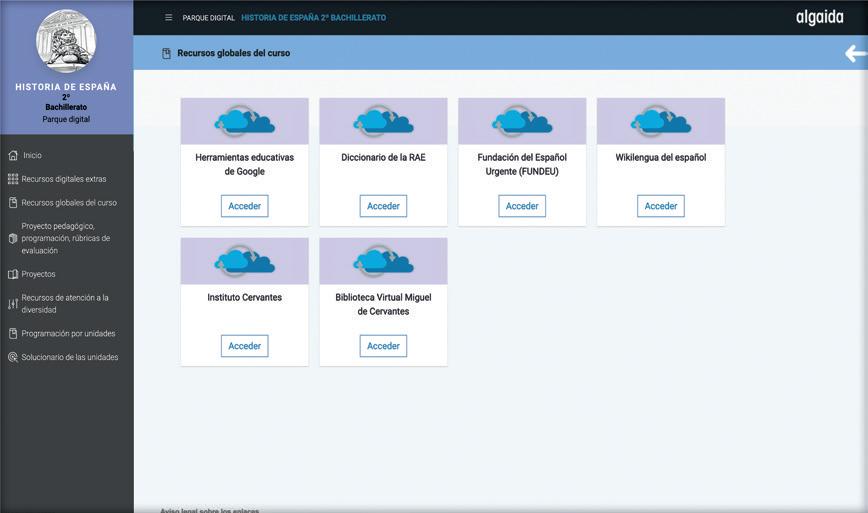
Task: Click the Wikilengua del español title
Action: [660, 158]
